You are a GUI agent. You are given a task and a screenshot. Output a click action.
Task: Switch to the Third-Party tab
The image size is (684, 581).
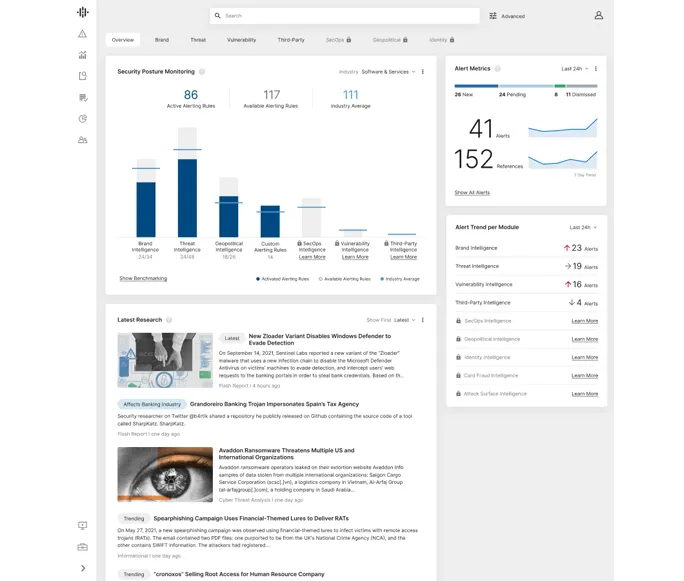click(291, 40)
